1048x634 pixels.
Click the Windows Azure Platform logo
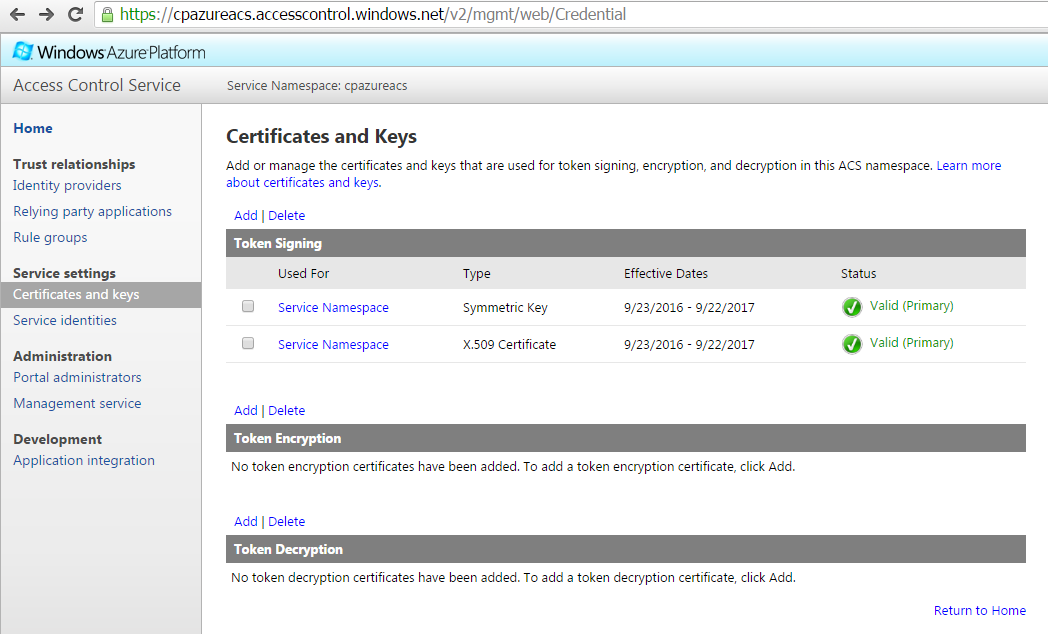pyautogui.click(x=109, y=52)
